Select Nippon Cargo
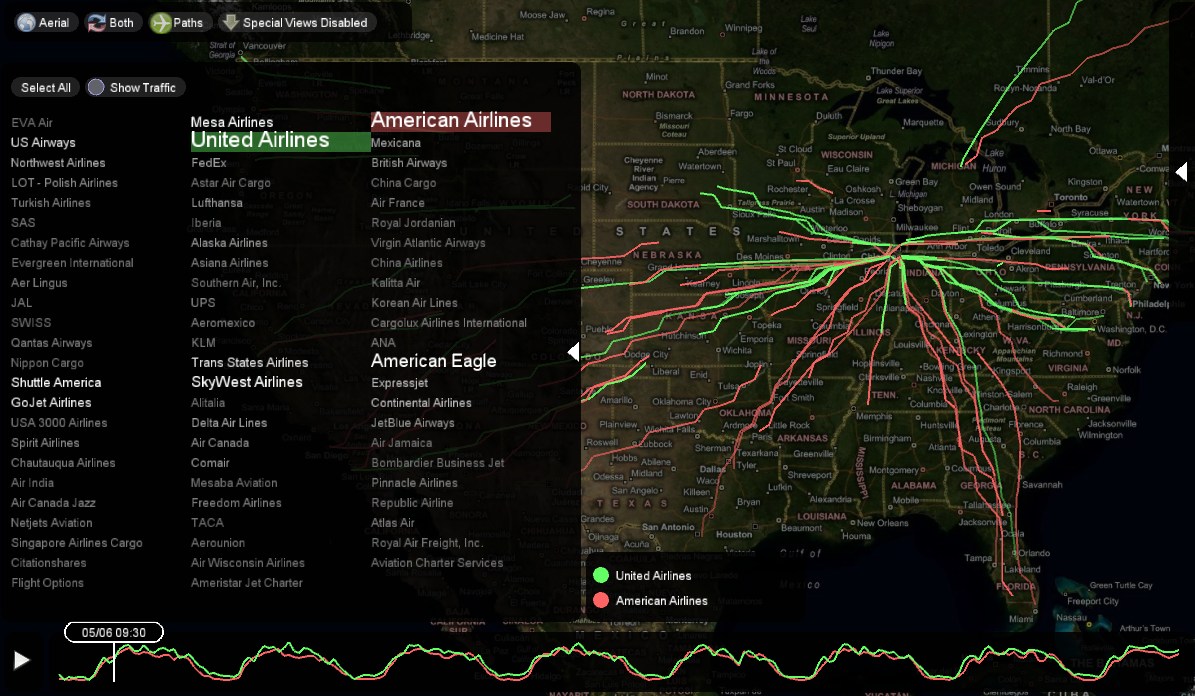1195x696 pixels. point(47,363)
